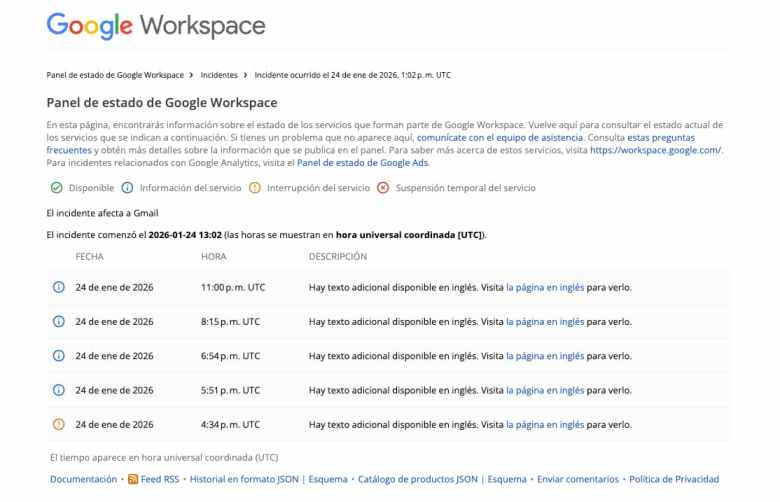Image resolution: width=780 pixels, height=502 pixels.
Task: Visit the workspace.google.com link
Action: [655, 149]
